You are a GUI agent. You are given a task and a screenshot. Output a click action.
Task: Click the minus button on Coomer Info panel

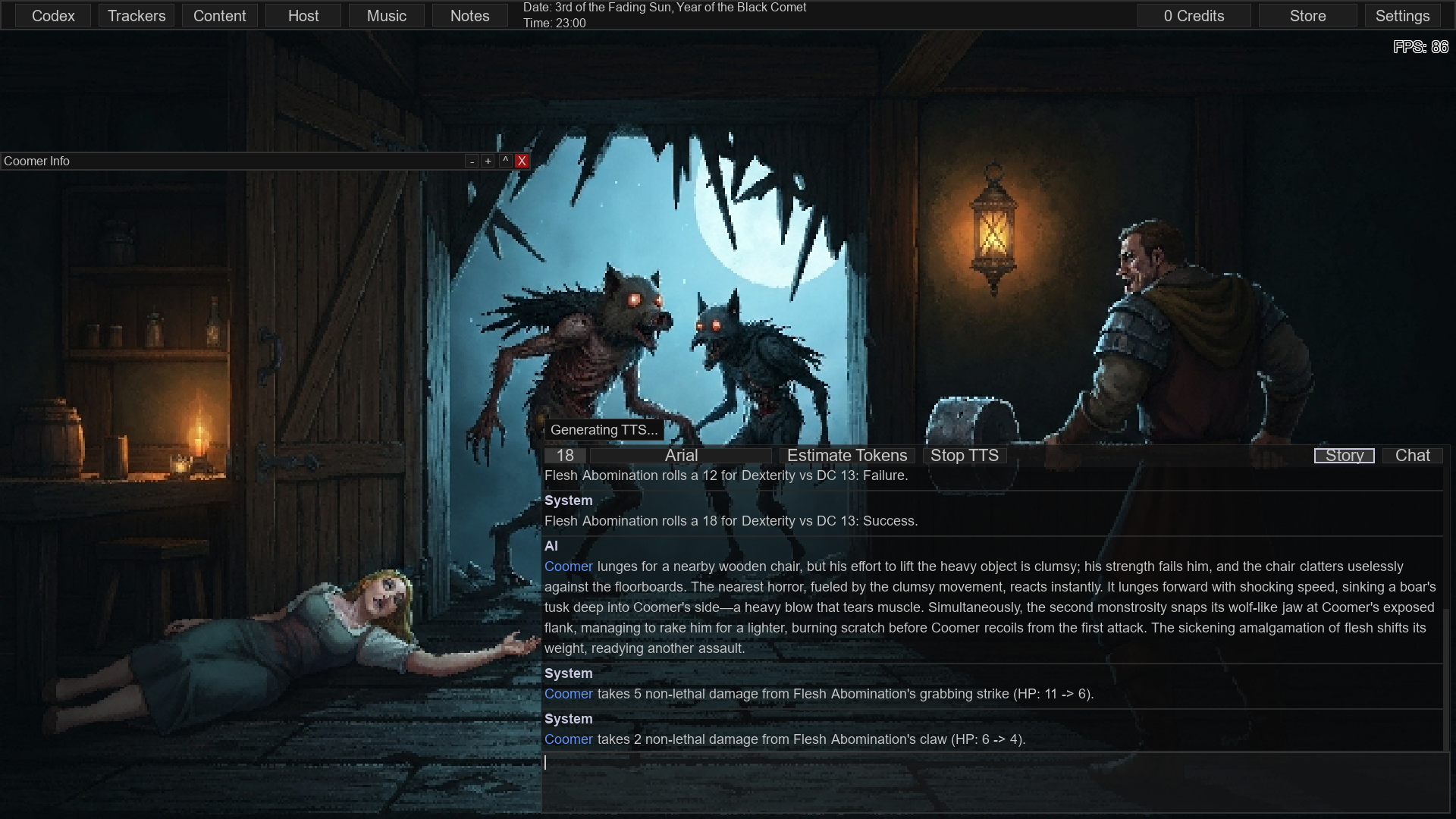click(472, 162)
